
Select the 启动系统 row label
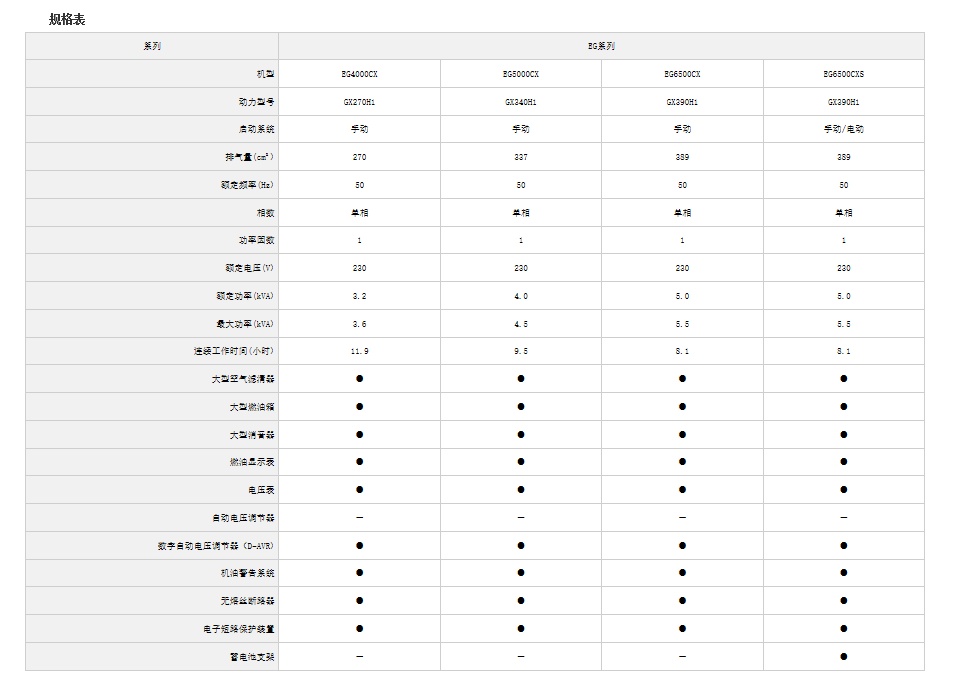256,129
